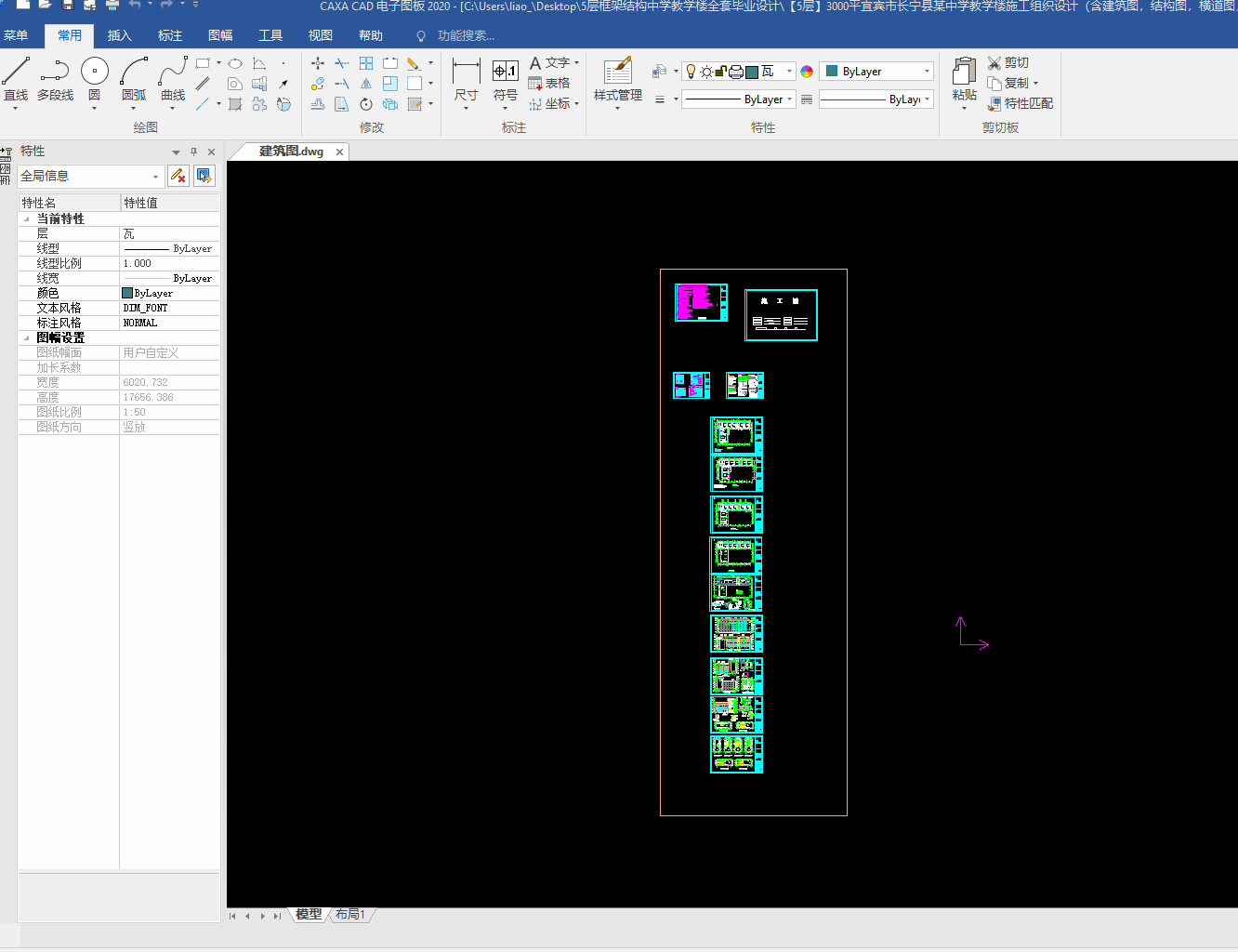Click the 颜色 ByLayer swatch in properties

point(127,293)
